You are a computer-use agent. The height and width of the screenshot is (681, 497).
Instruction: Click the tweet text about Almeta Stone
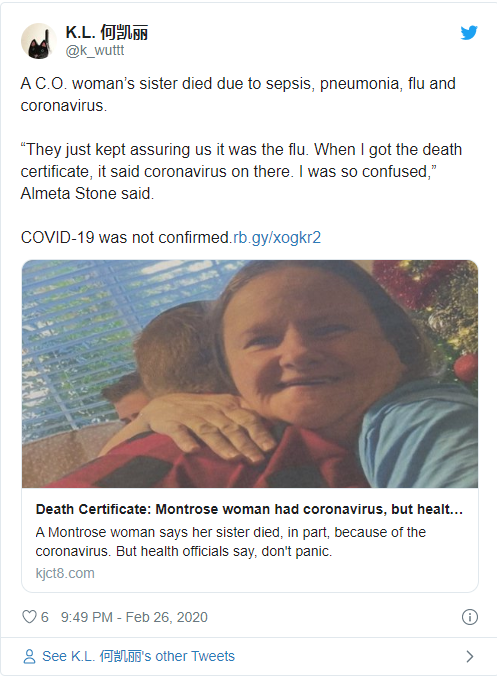pyautogui.click(x=241, y=171)
